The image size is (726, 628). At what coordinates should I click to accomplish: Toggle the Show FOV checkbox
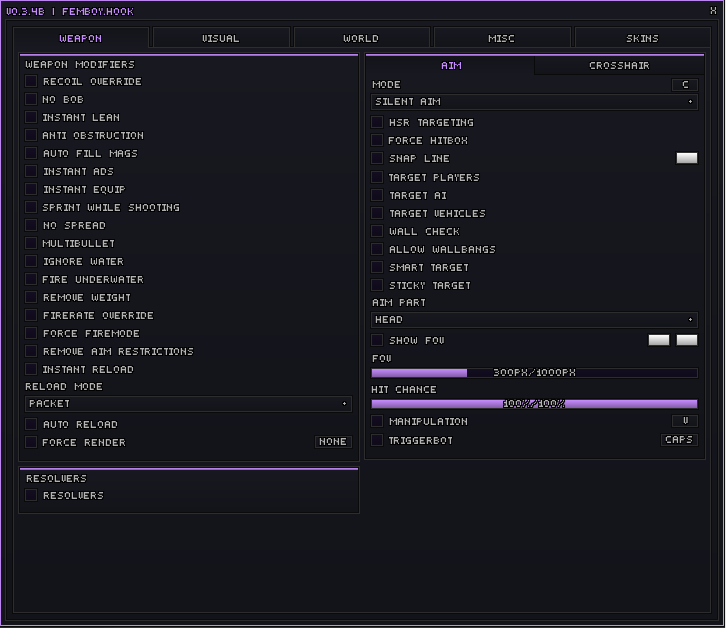pyautogui.click(x=377, y=340)
